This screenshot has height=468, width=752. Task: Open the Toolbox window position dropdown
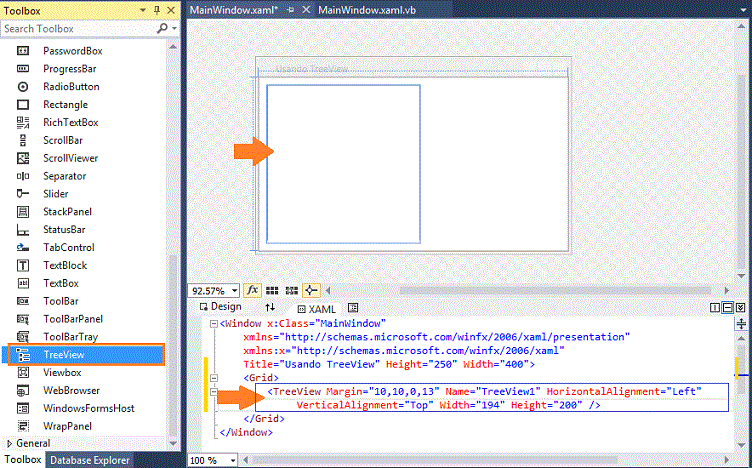(x=142, y=10)
